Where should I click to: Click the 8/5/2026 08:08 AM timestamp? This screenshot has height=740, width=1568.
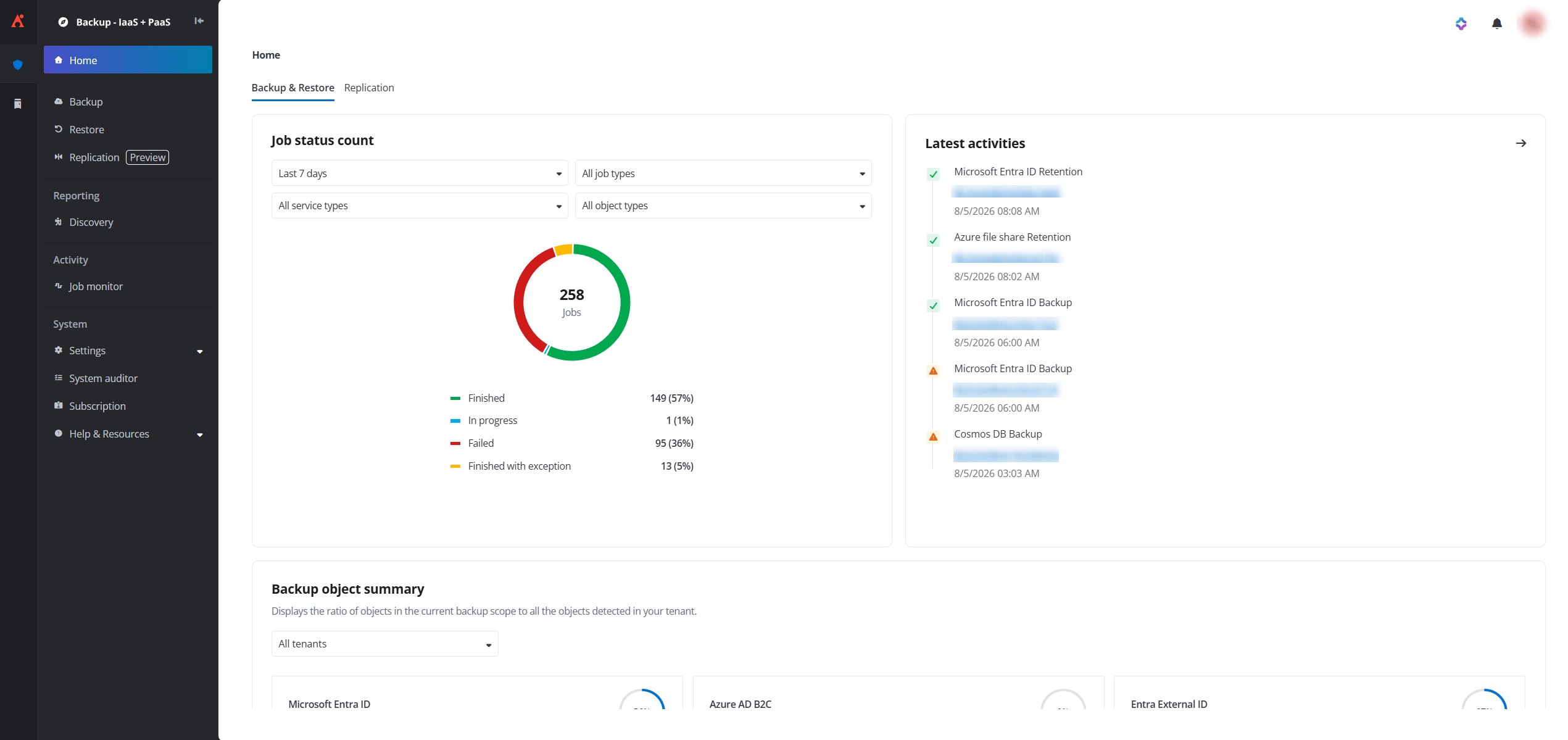[997, 211]
